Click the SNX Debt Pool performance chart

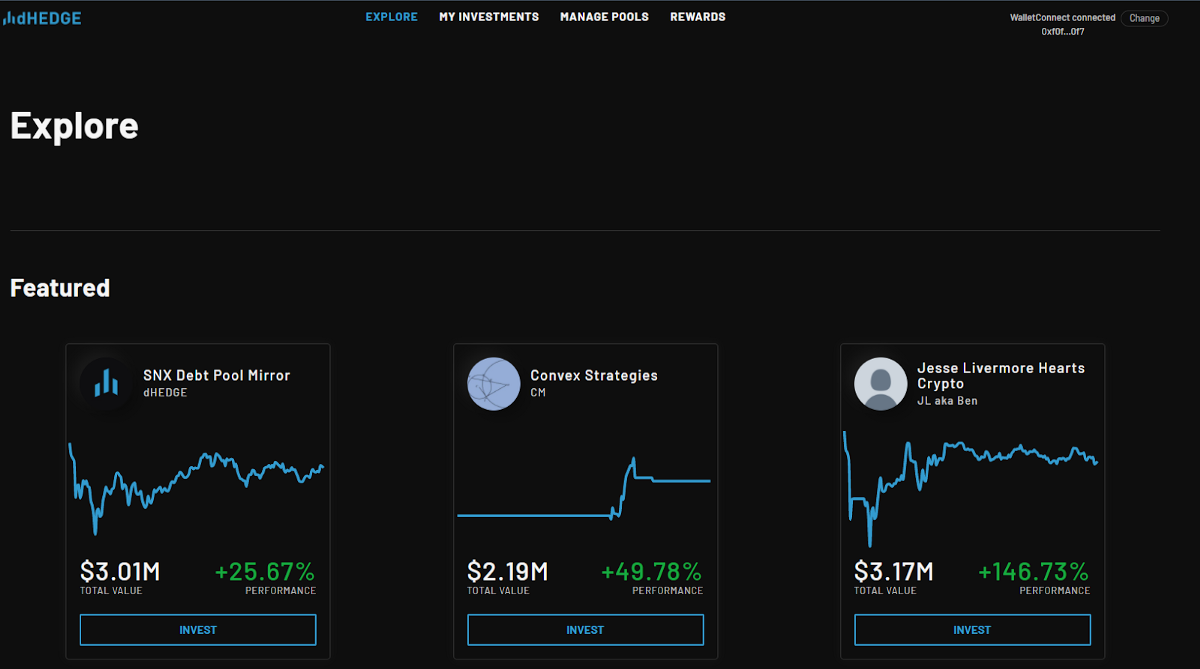tap(197, 487)
